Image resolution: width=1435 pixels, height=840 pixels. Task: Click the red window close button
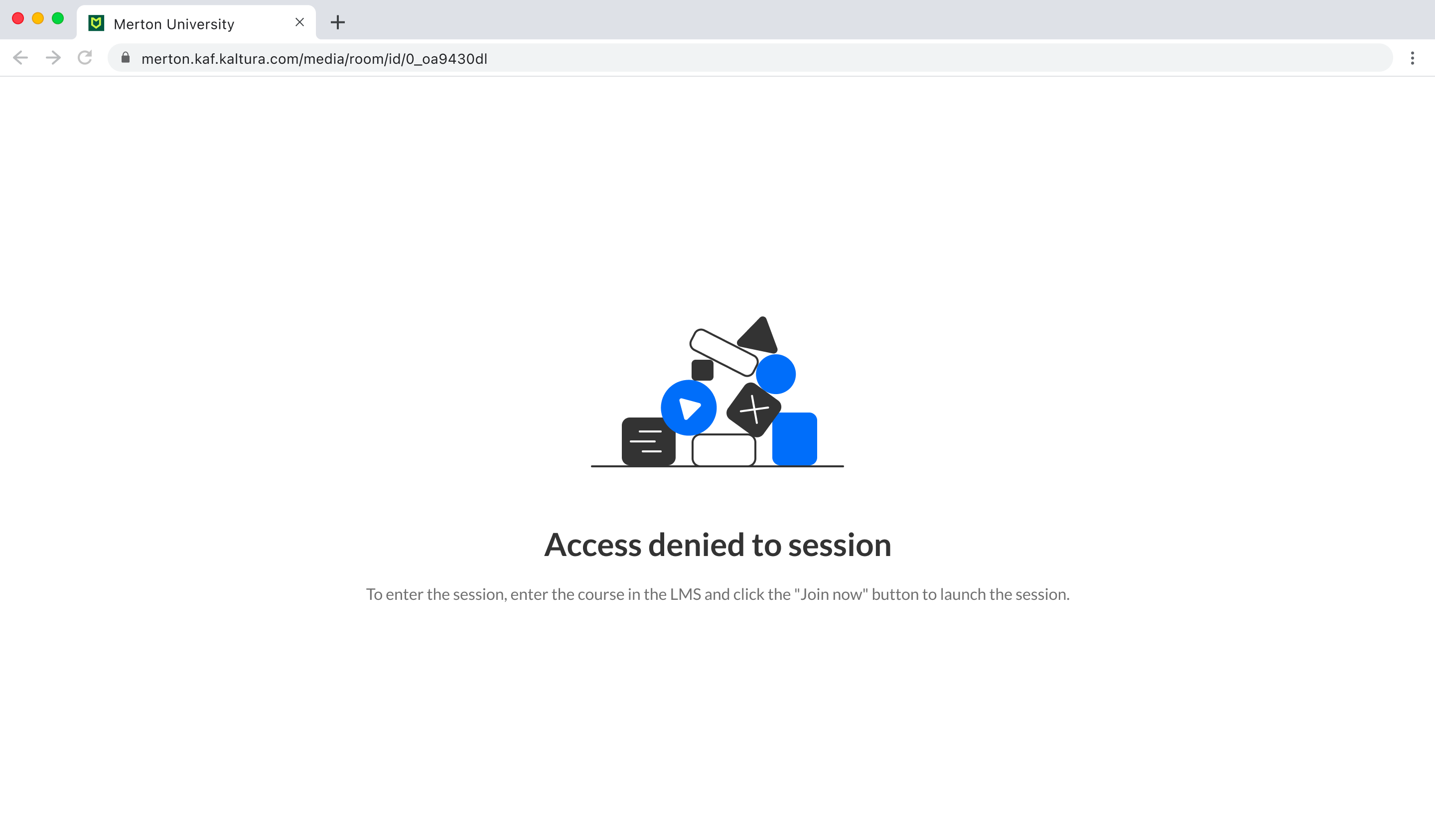18,18
